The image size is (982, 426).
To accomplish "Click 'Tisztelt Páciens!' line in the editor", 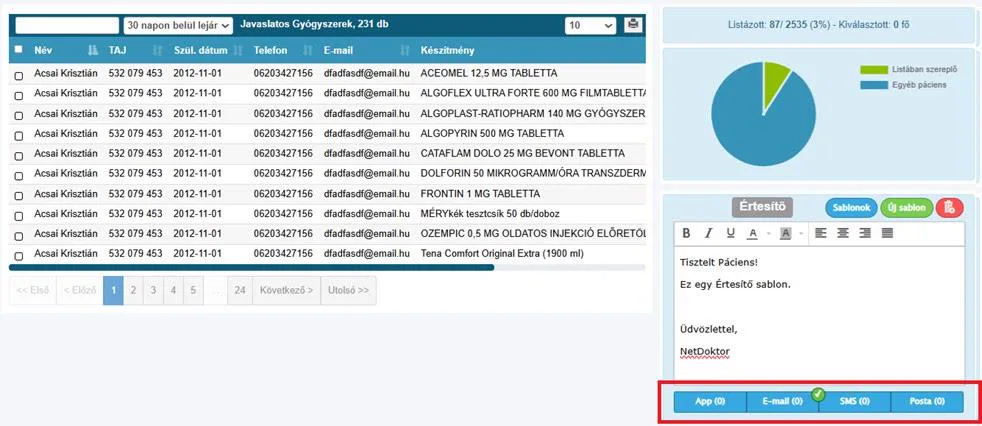I will 719,262.
